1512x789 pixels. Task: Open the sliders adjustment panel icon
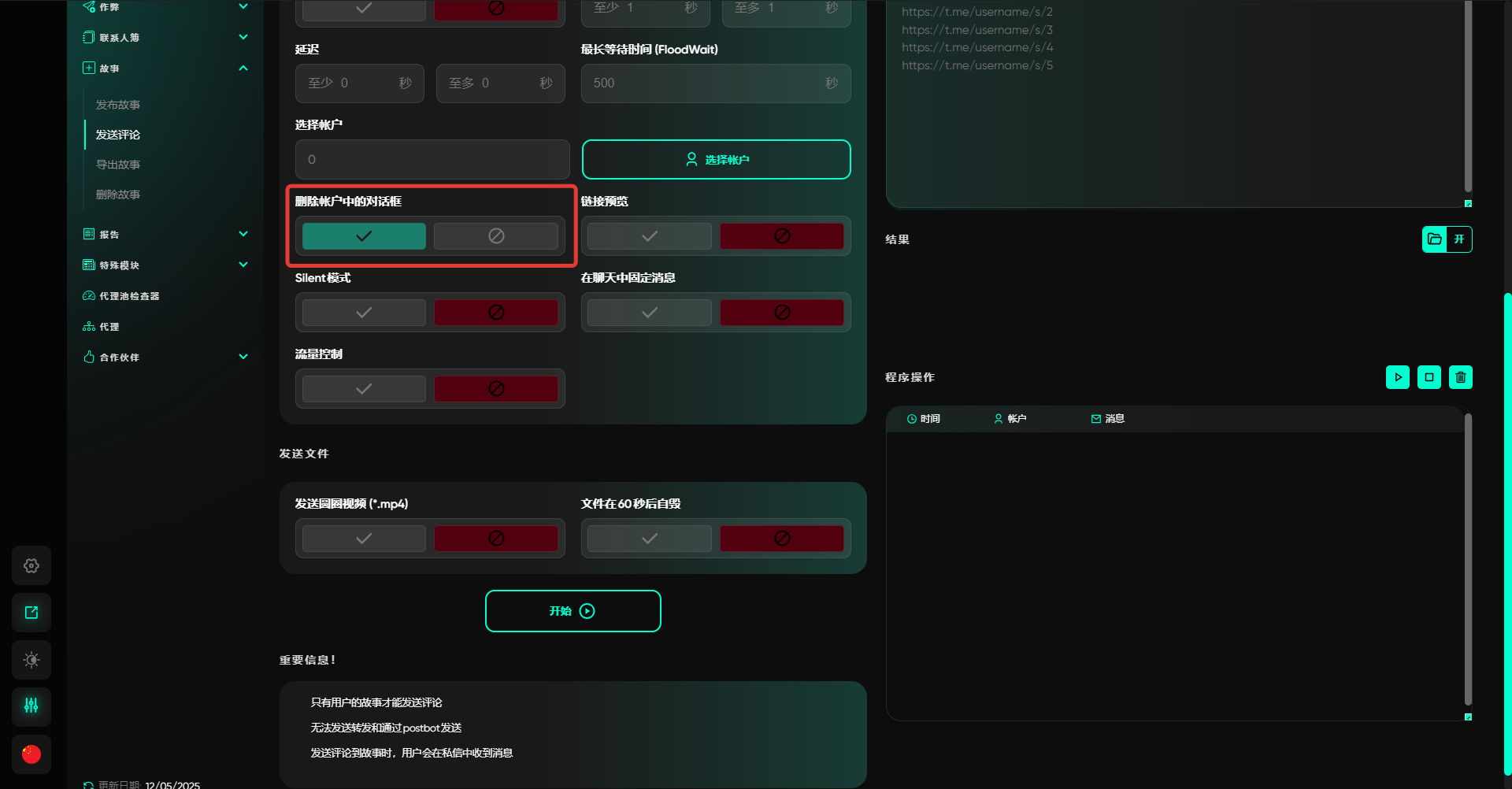[x=31, y=706]
